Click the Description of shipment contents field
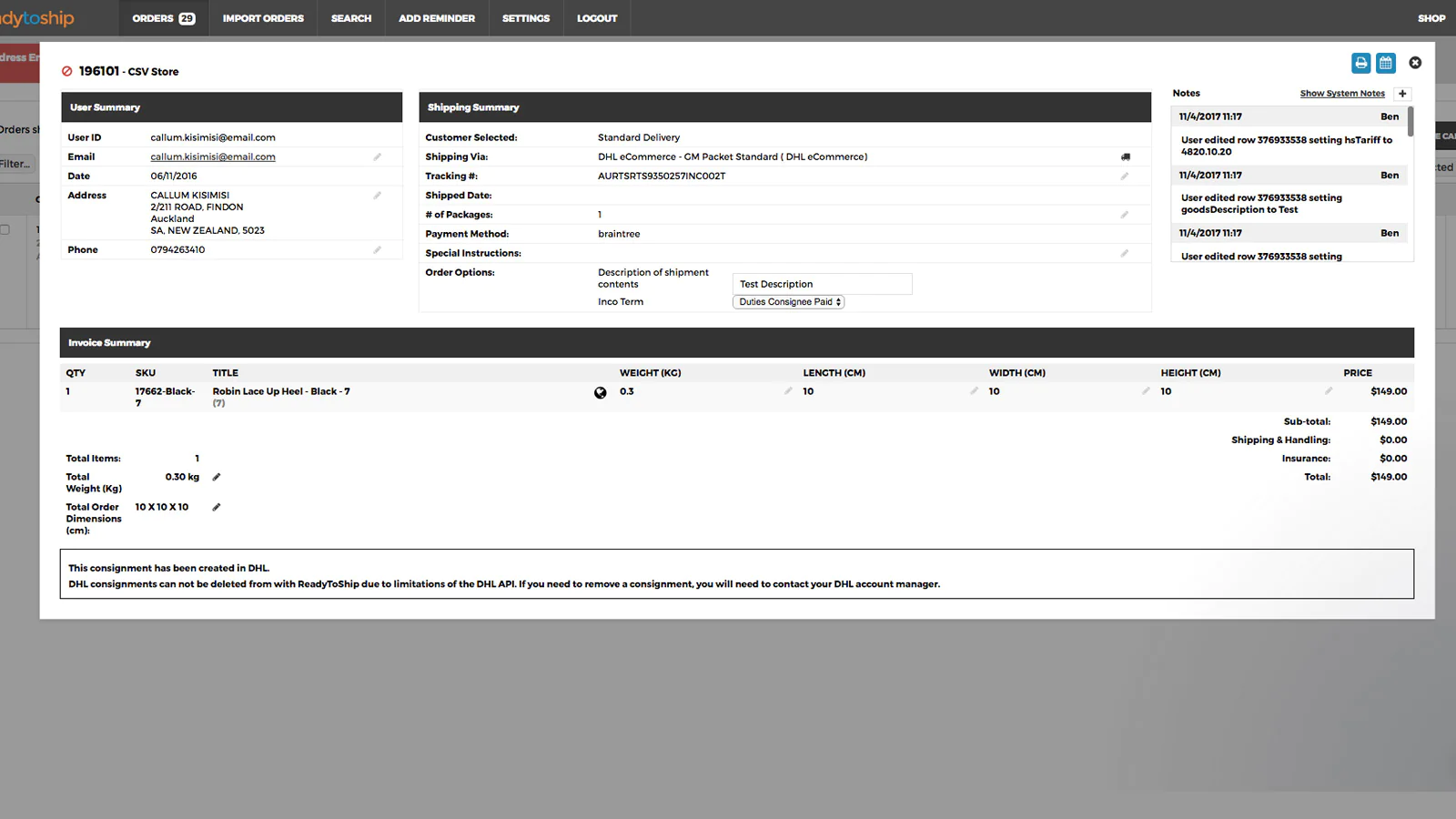Screen dimensions: 1456x819 [822, 284]
